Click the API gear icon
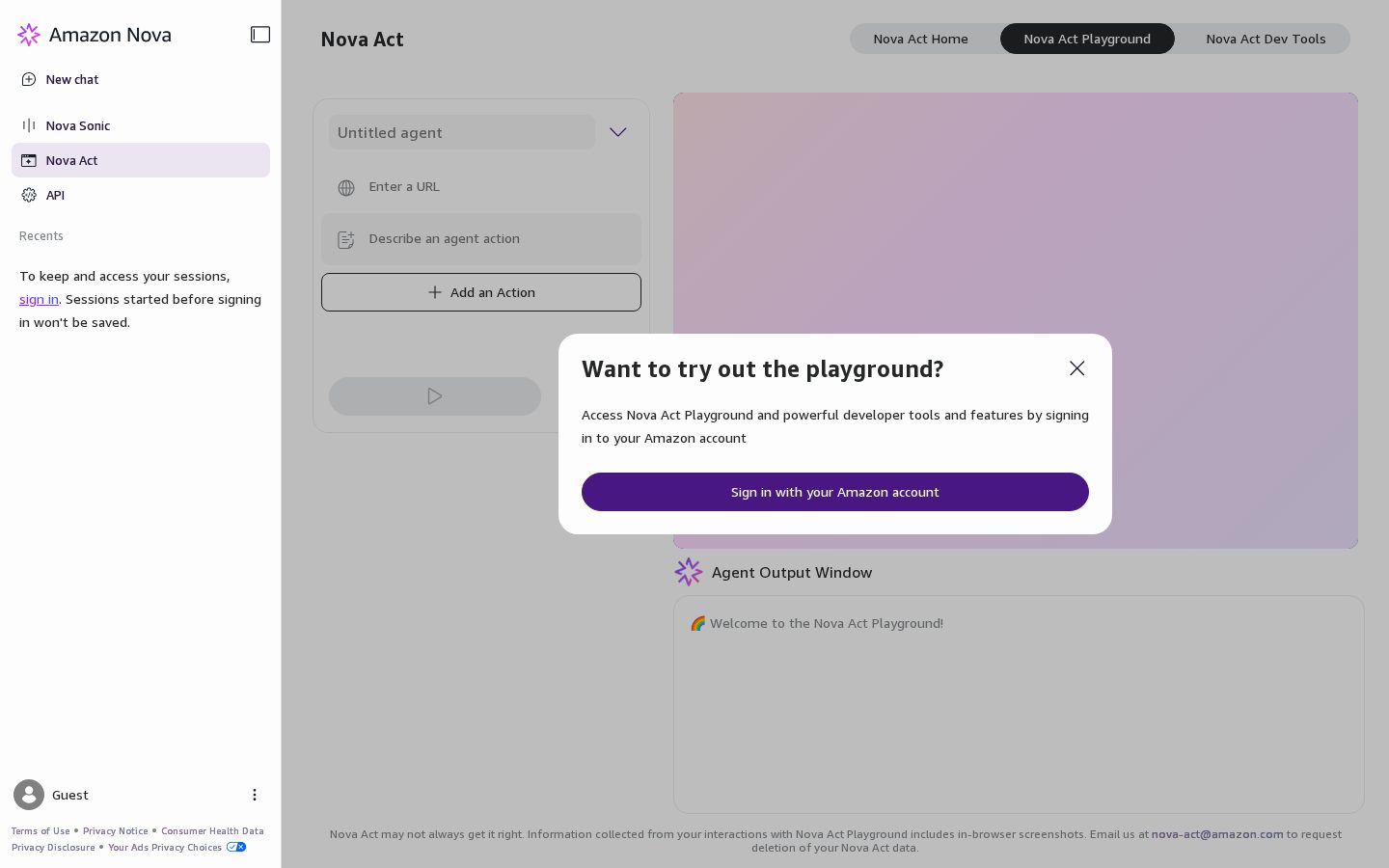1389x868 pixels. tap(29, 195)
